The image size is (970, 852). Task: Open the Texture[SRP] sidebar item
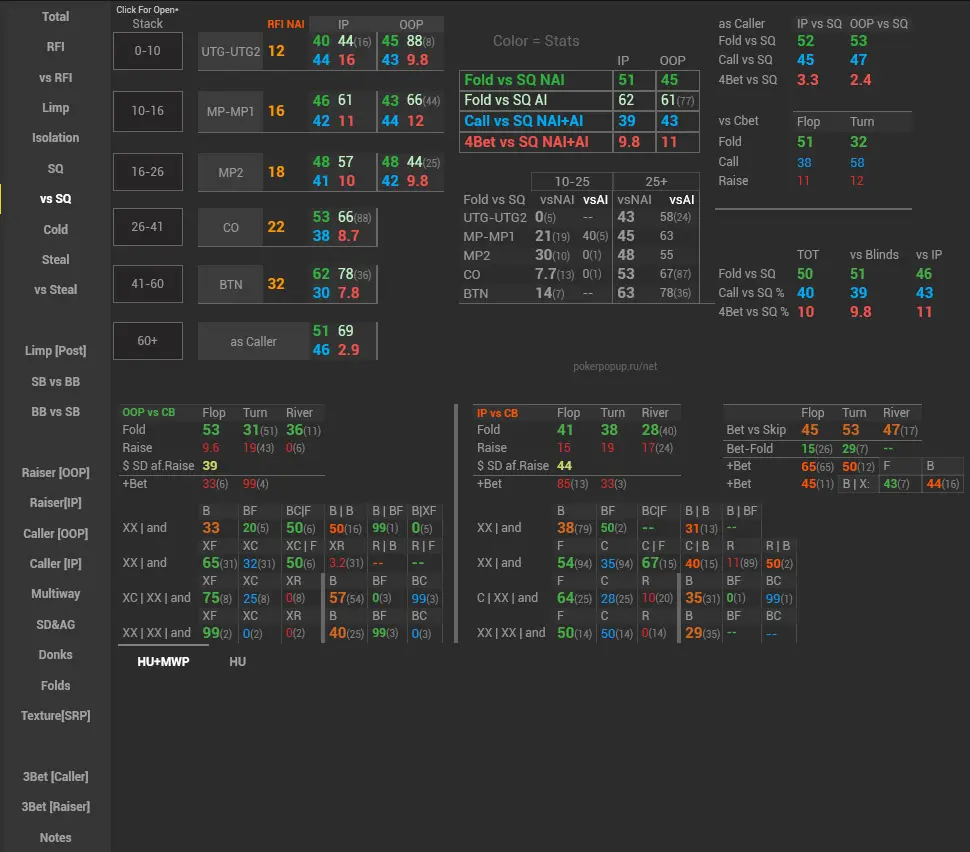[55, 715]
